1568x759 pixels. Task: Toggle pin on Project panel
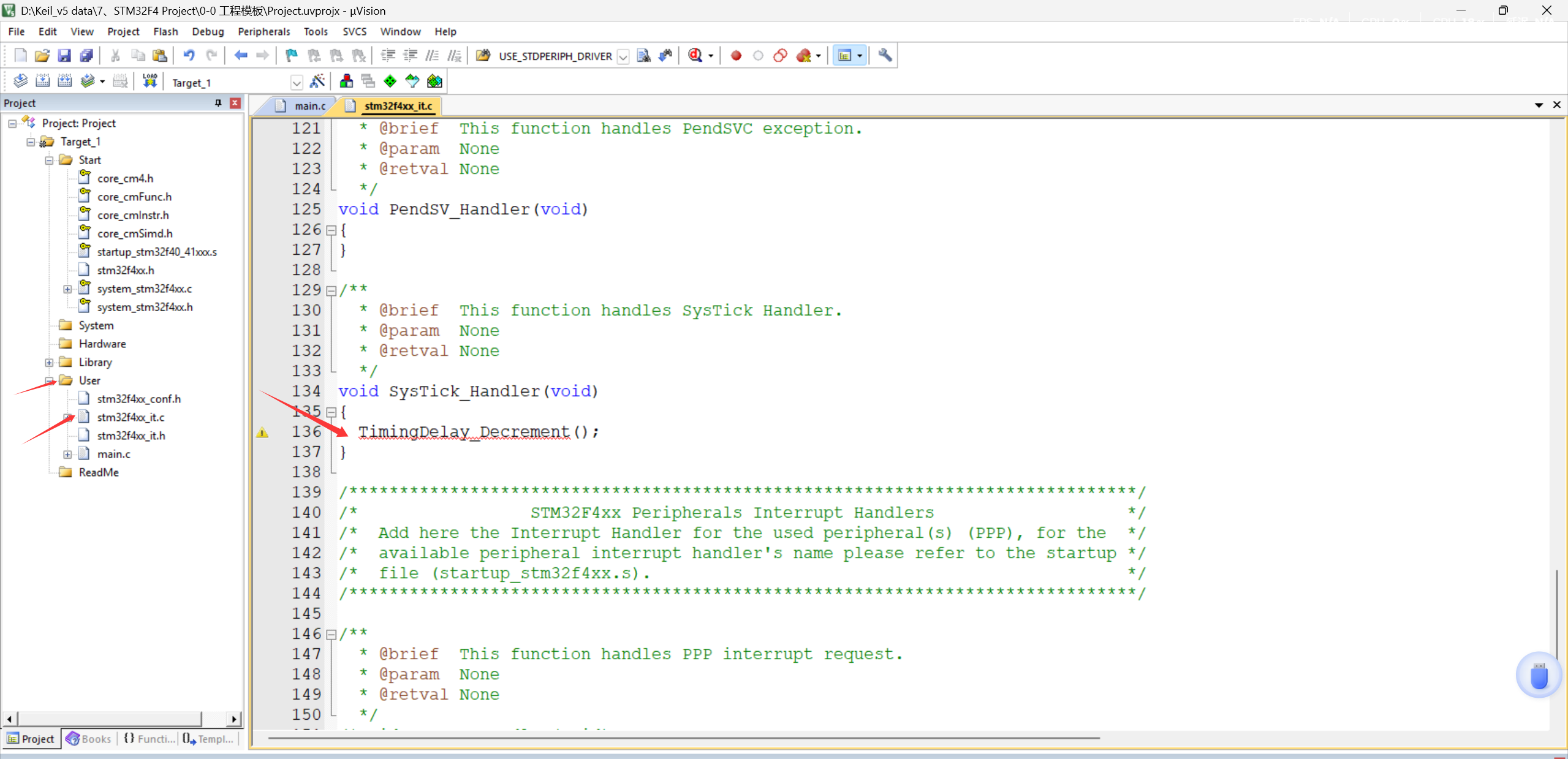[218, 103]
